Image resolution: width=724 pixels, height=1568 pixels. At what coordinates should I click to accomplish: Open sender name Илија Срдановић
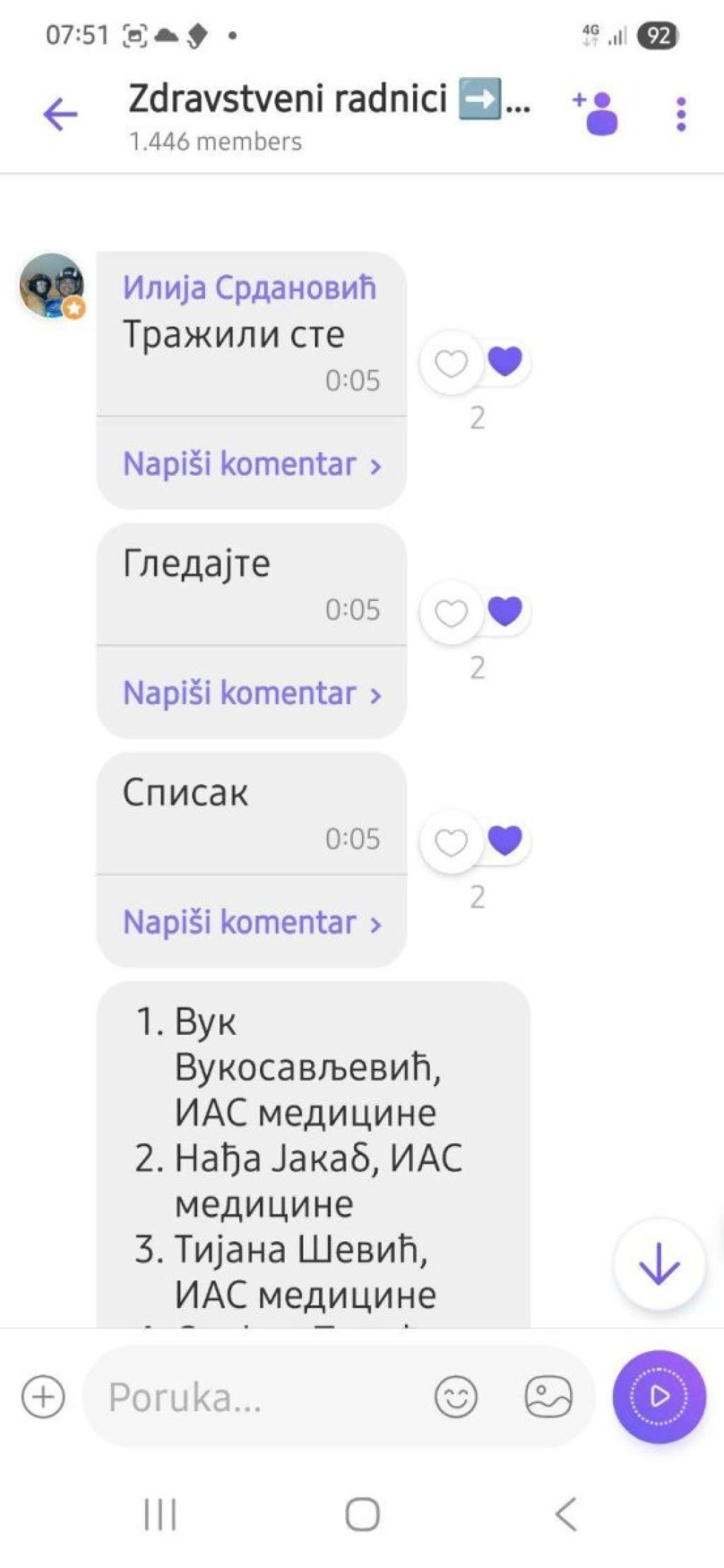(x=250, y=288)
